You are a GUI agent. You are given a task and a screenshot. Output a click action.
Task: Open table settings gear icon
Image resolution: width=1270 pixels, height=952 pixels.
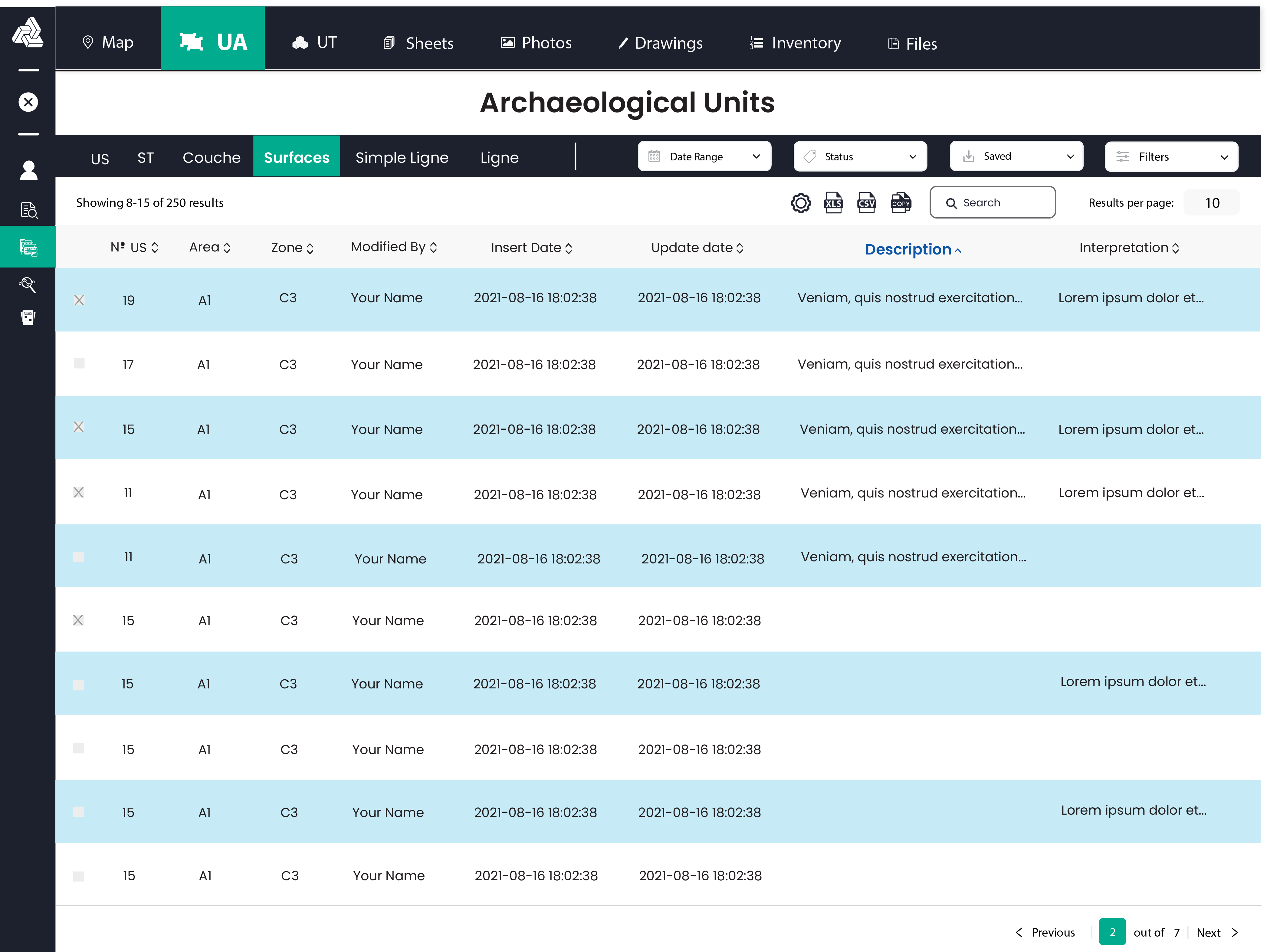(800, 203)
